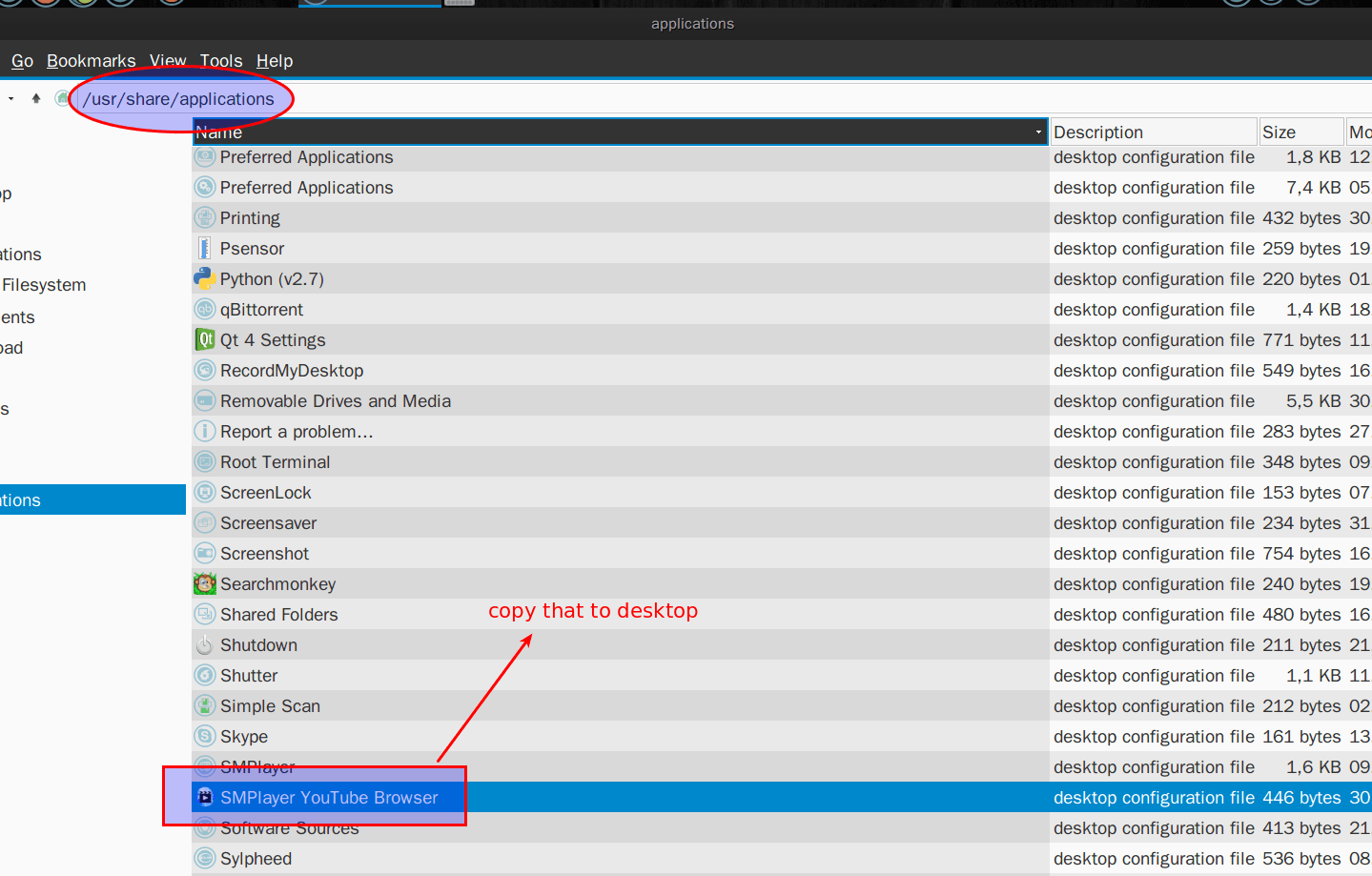Select the Report a problem… entry

tap(297, 432)
